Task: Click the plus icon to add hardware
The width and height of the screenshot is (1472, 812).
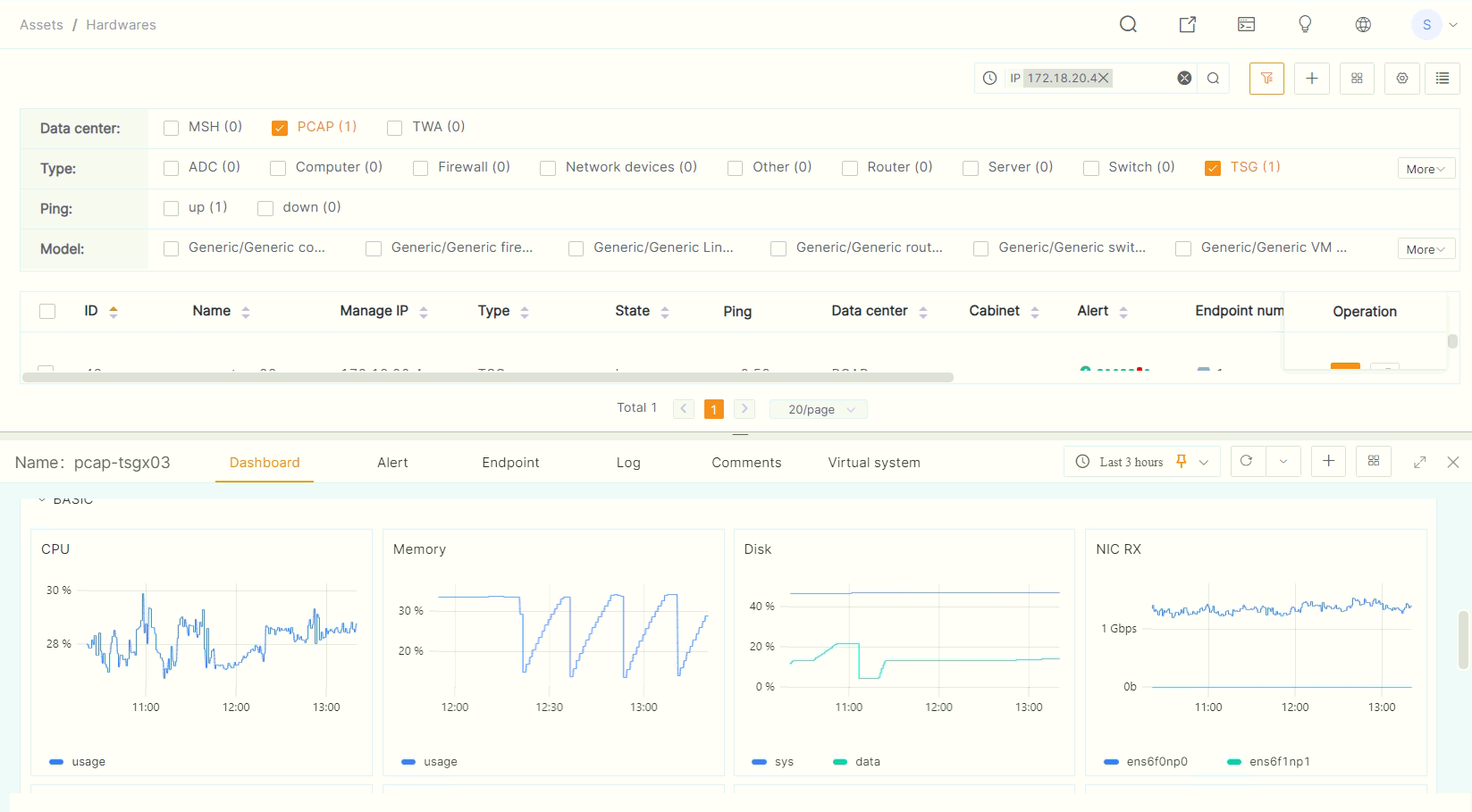Action: pyautogui.click(x=1312, y=79)
